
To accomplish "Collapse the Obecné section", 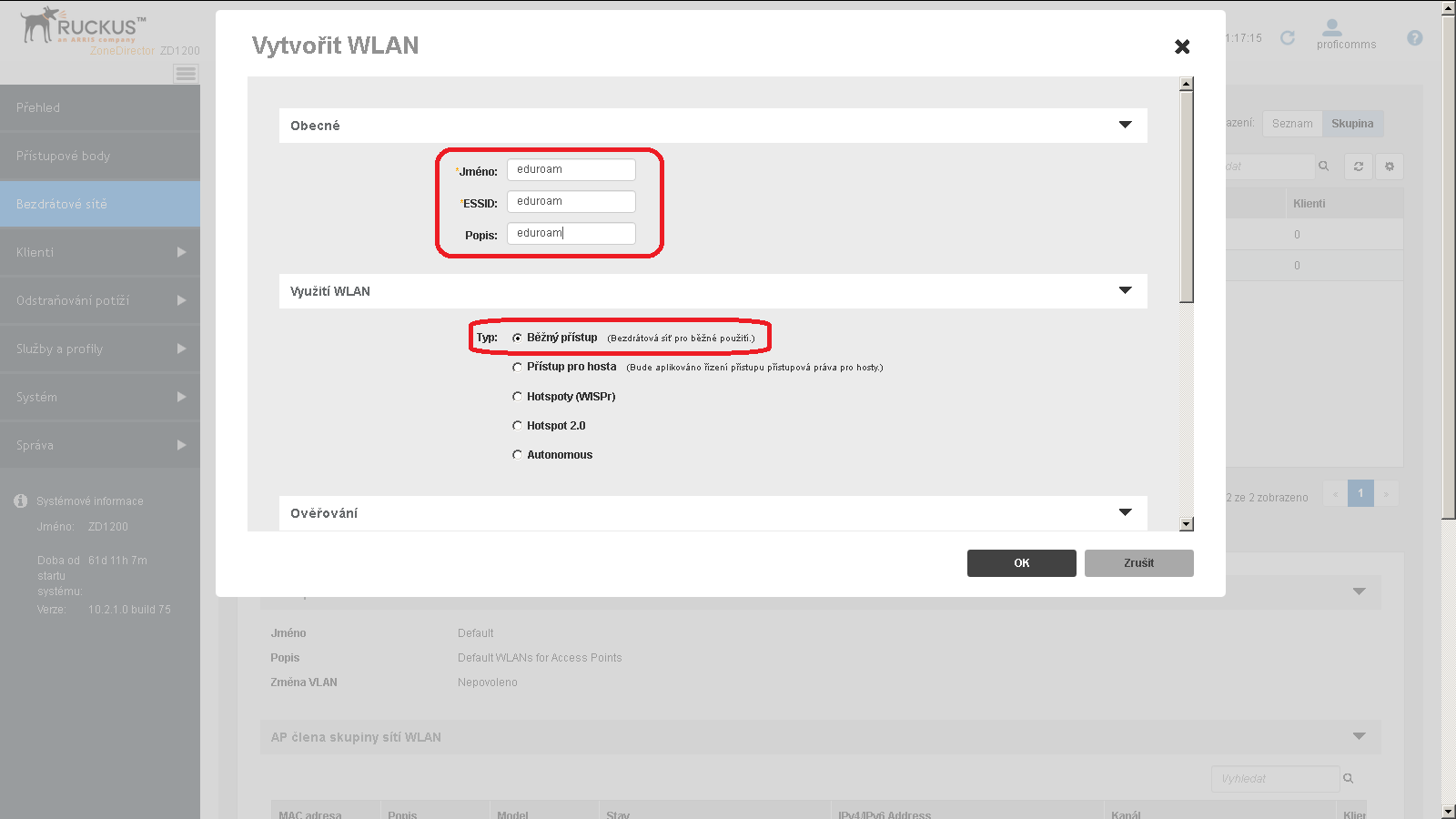I will coord(1127,126).
